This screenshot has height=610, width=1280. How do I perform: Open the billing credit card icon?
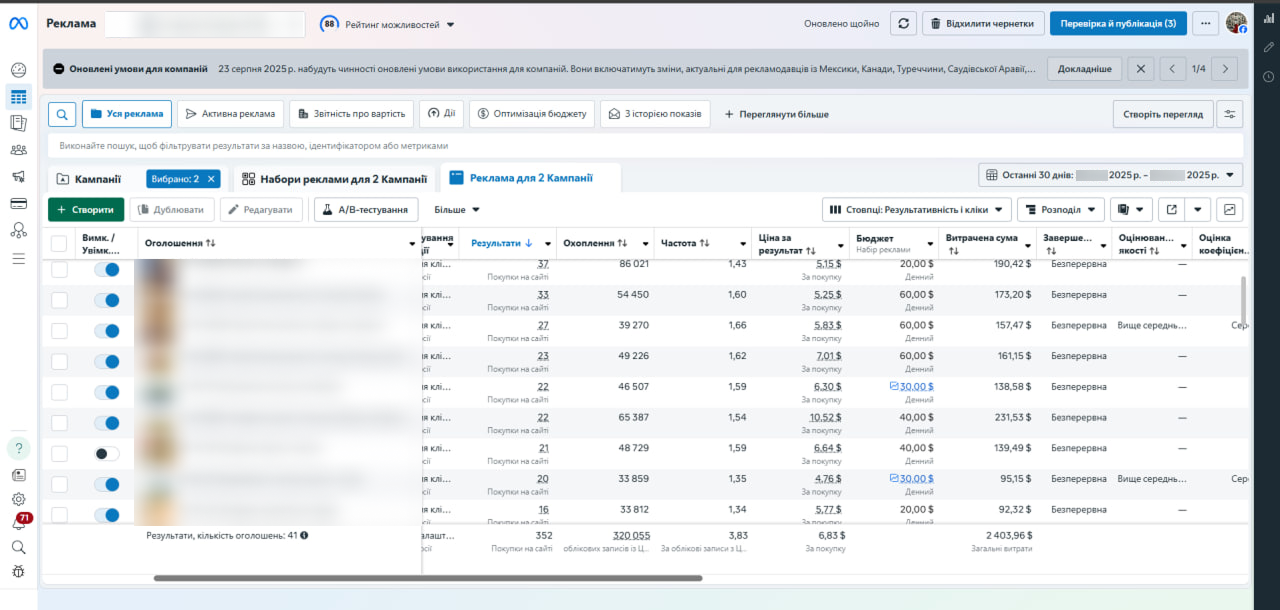pyautogui.click(x=18, y=203)
